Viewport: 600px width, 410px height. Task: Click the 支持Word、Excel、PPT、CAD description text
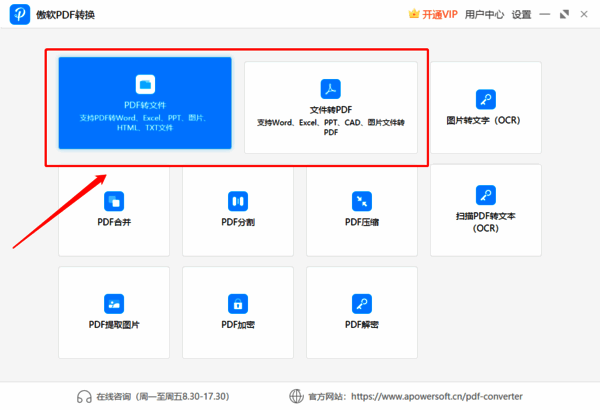331,127
